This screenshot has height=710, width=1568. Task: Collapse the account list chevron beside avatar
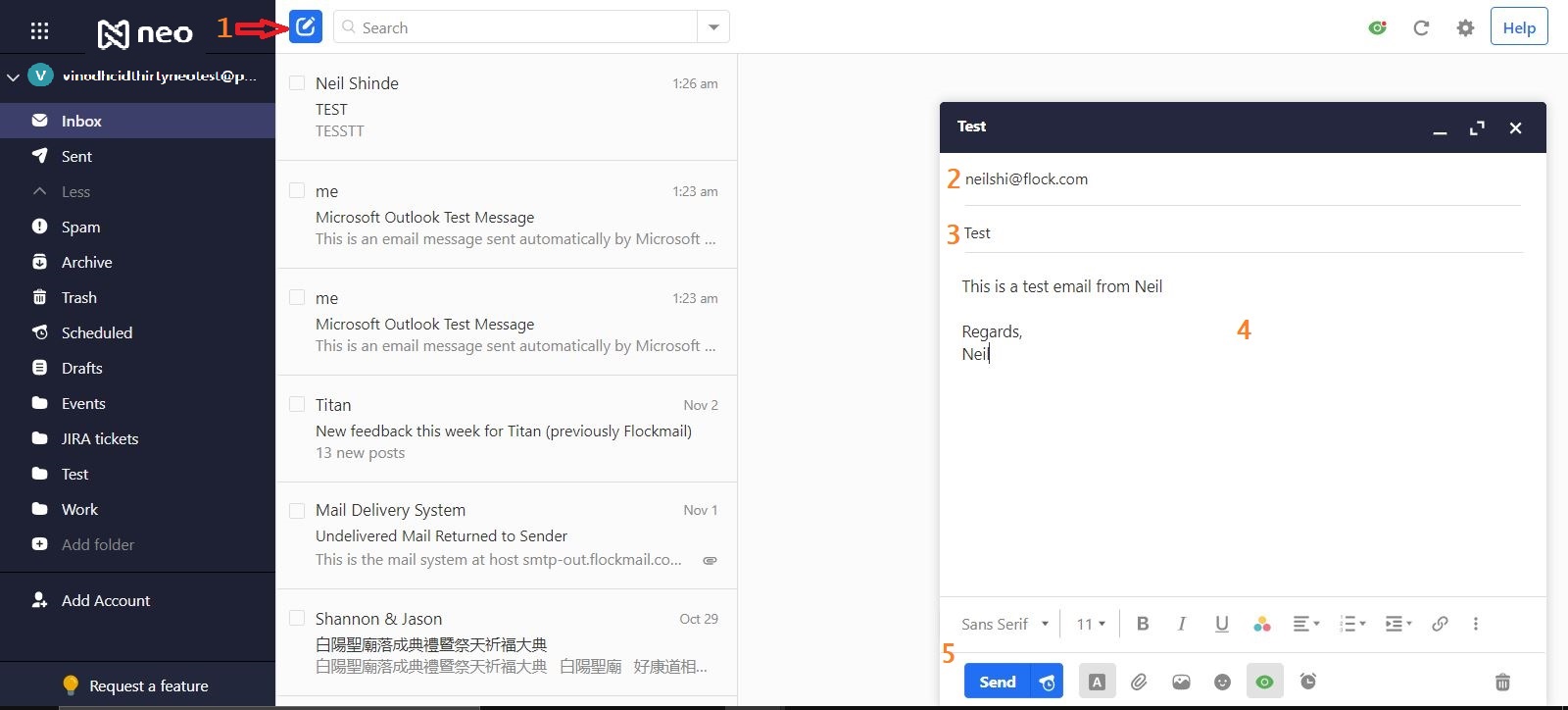[x=13, y=76]
